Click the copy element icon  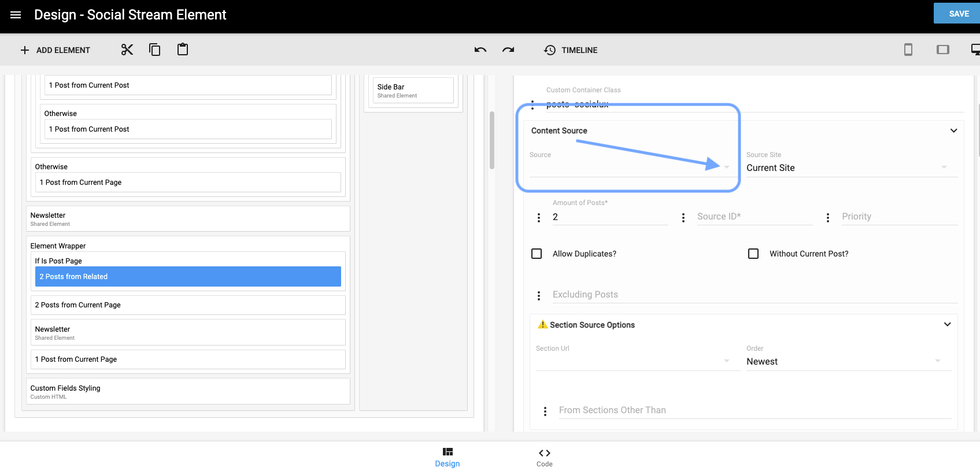155,50
